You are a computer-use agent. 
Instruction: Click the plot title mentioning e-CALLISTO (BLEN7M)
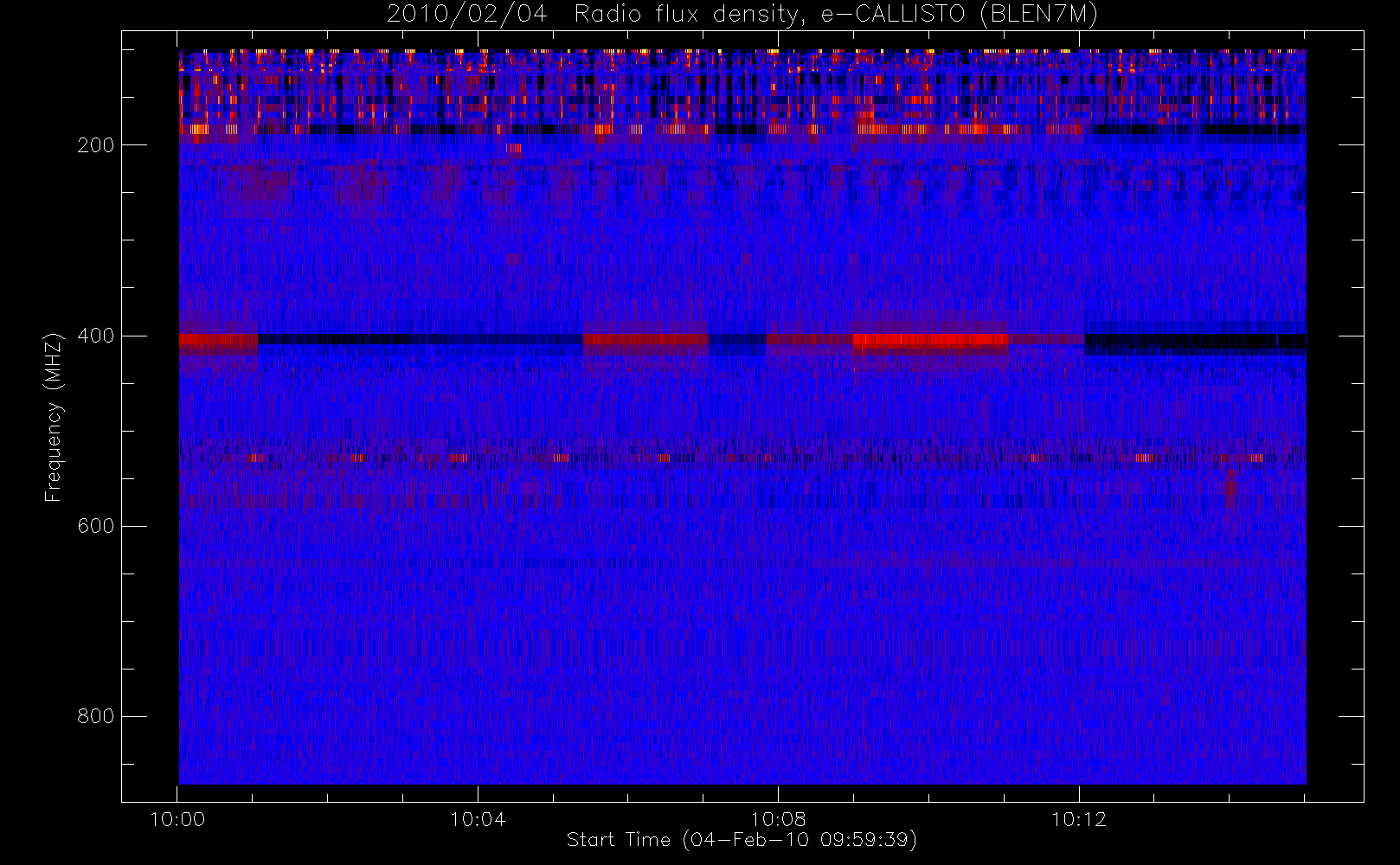click(742, 15)
